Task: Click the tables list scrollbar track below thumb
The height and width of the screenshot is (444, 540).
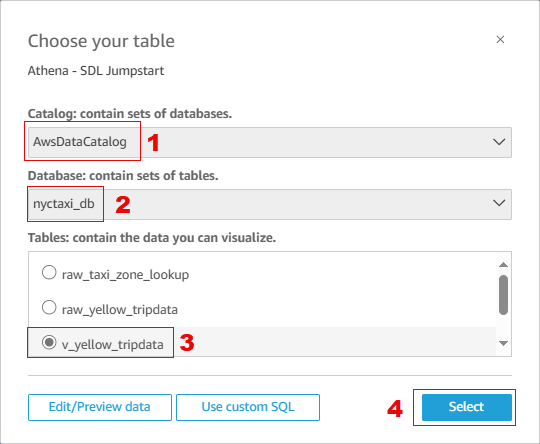Action: pyautogui.click(x=503, y=327)
